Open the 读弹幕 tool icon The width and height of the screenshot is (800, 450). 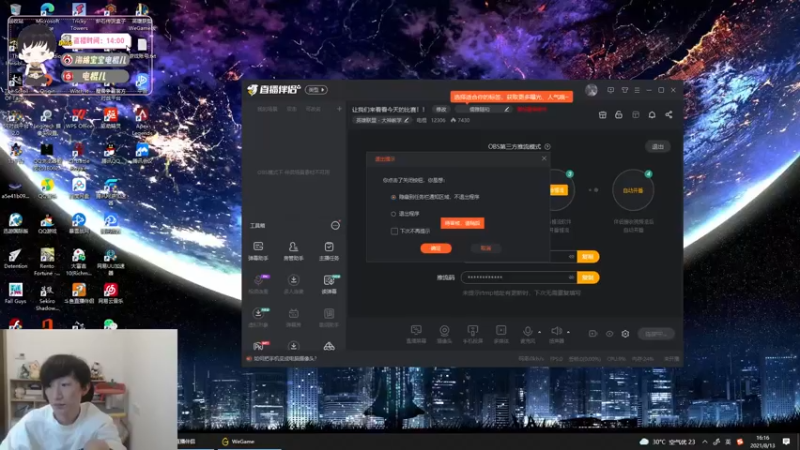click(329, 284)
